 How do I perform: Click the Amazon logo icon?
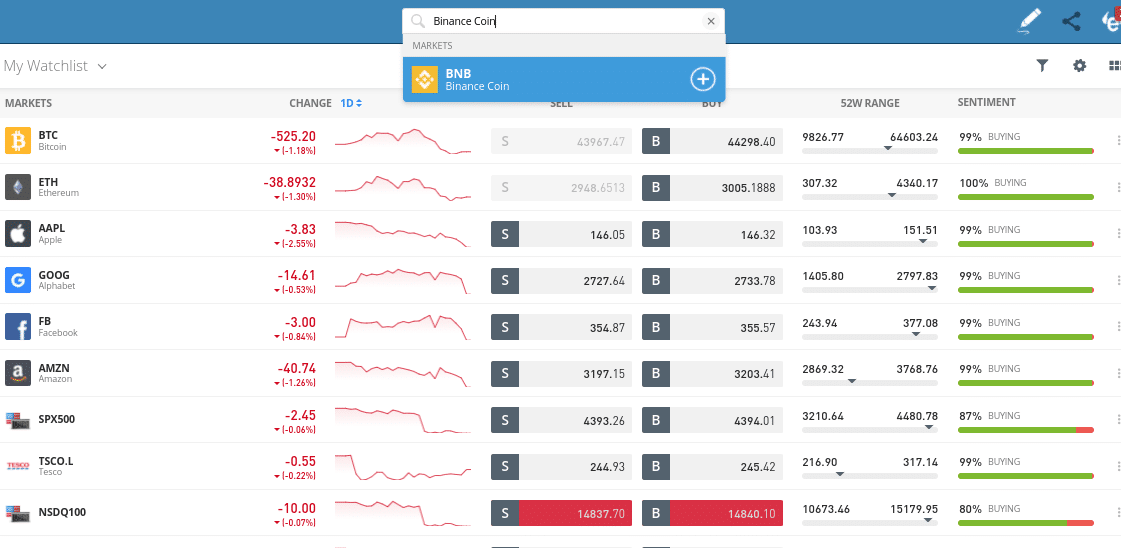18,373
